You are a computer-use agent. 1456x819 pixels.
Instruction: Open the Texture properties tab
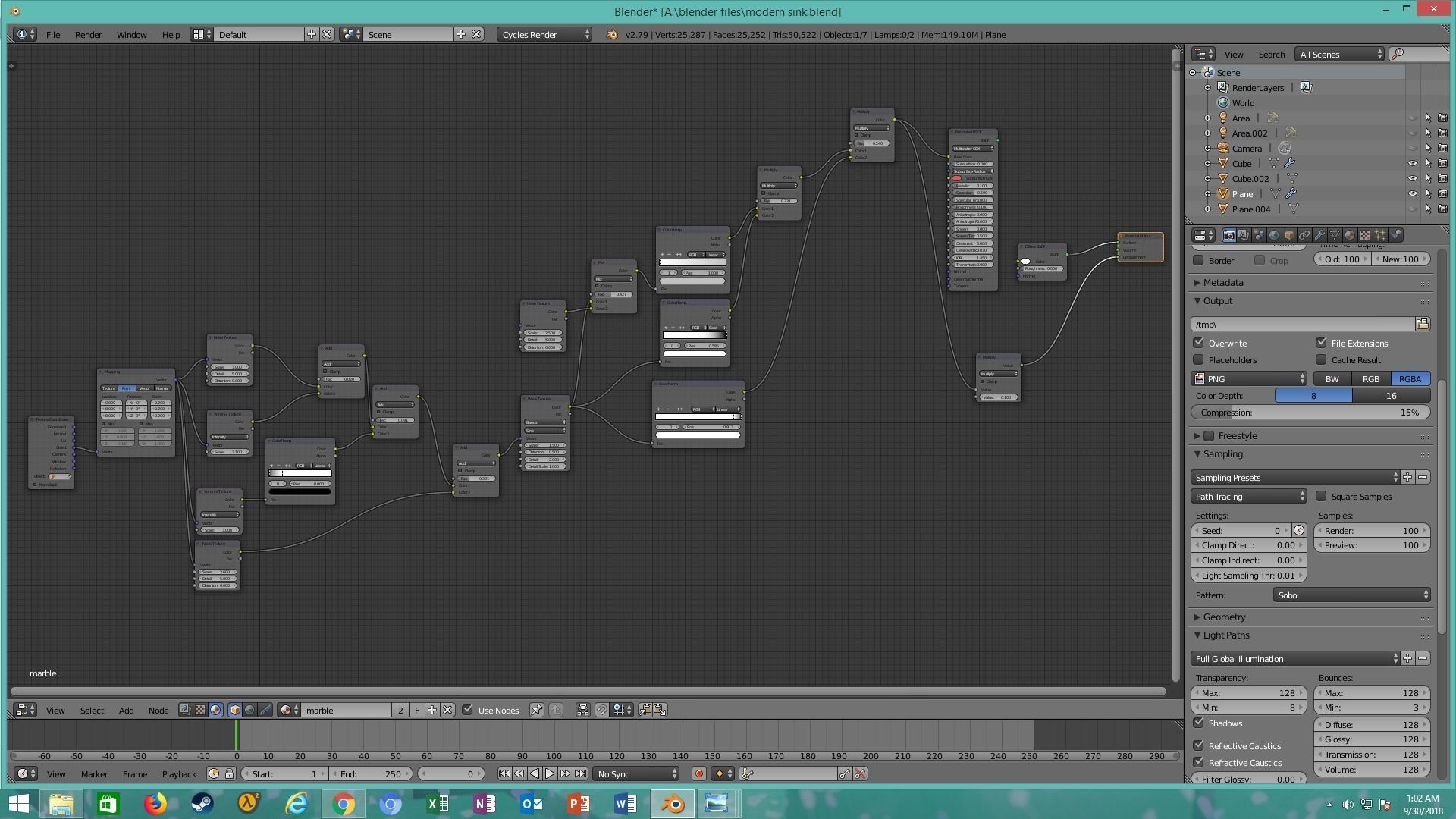1365,235
